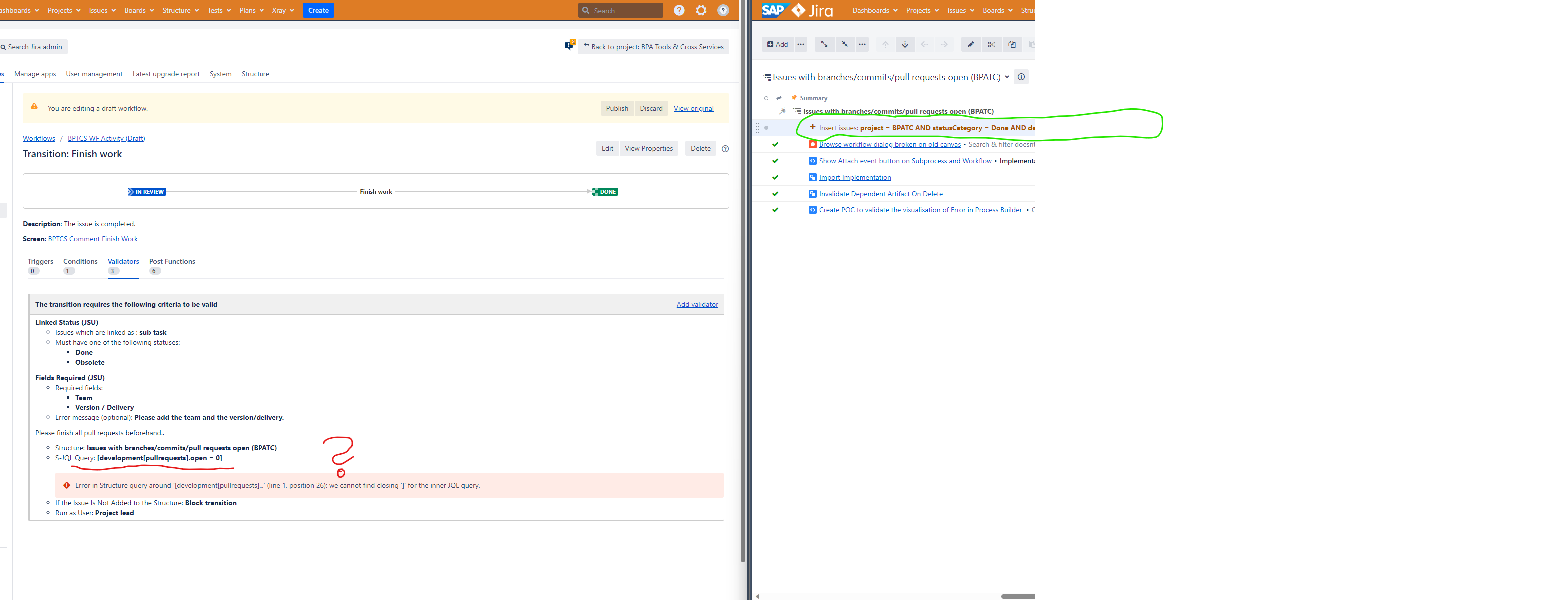Click the Search Jira admin field
This screenshot has height=600, width=1568.
[34, 47]
